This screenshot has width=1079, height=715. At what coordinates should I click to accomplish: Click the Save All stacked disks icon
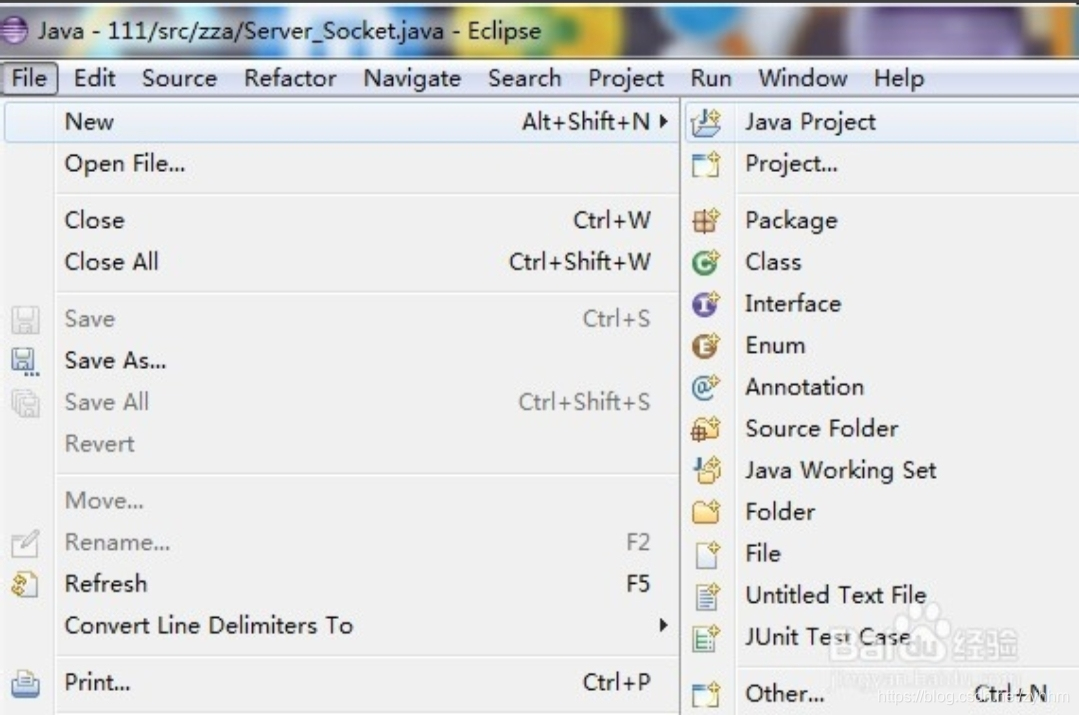pyautogui.click(x=25, y=403)
